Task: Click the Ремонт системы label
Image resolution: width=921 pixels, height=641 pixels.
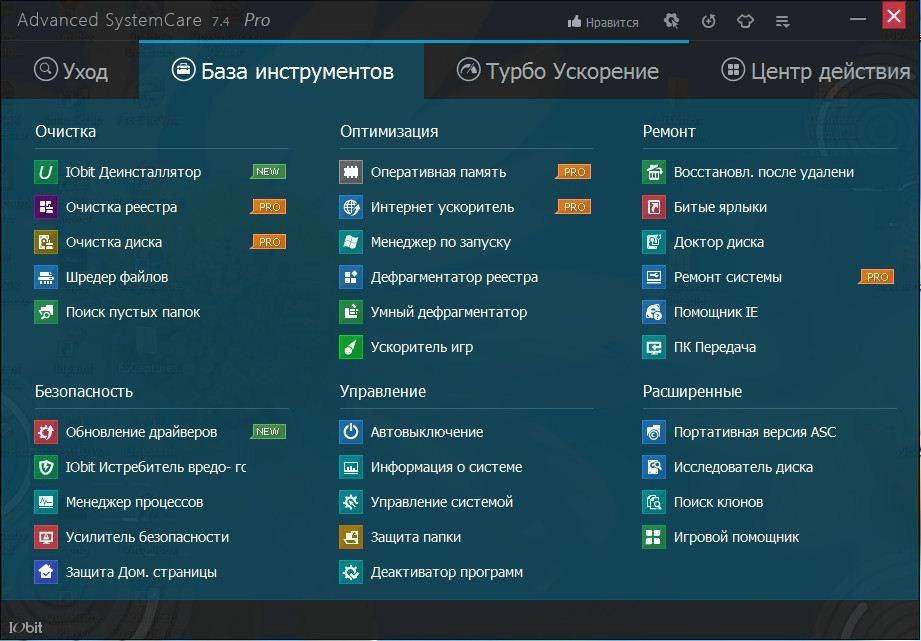Action: click(x=727, y=277)
